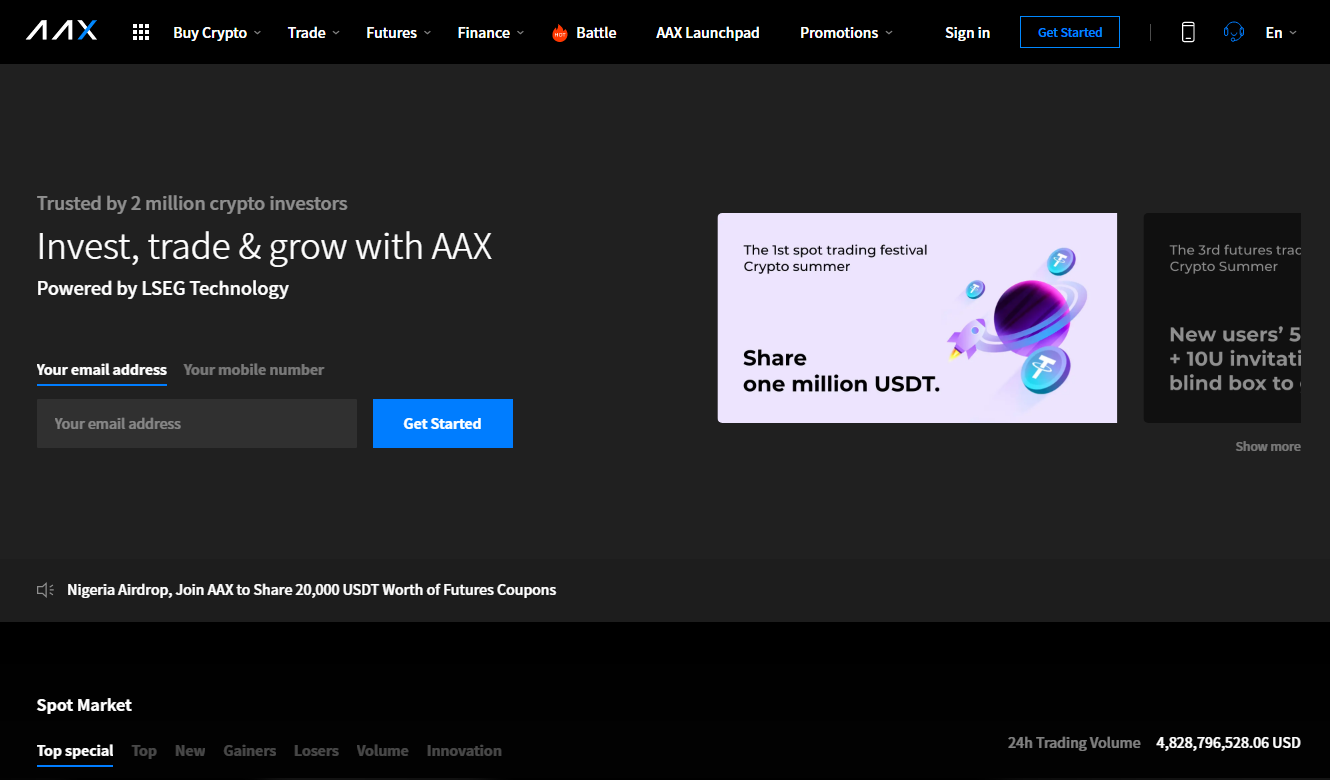Open the Innovation market tab

(464, 751)
